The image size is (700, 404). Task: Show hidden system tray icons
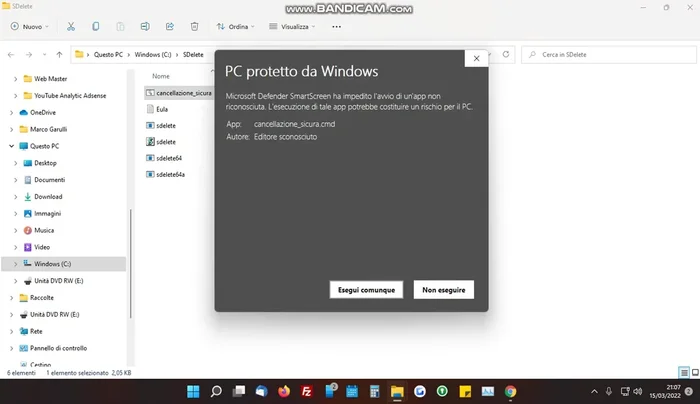point(594,392)
